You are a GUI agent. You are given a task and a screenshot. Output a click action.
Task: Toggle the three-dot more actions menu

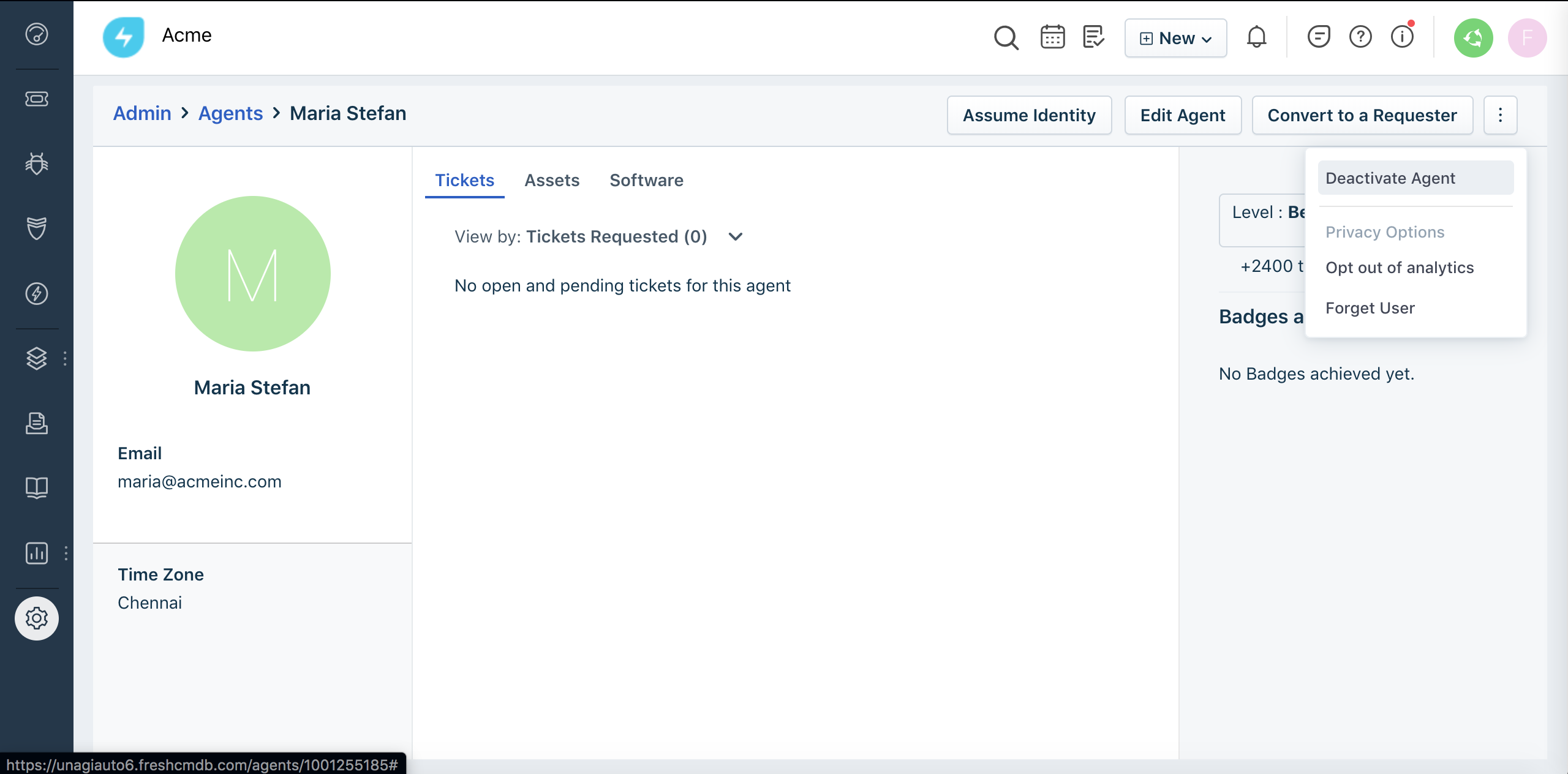coord(1500,115)
